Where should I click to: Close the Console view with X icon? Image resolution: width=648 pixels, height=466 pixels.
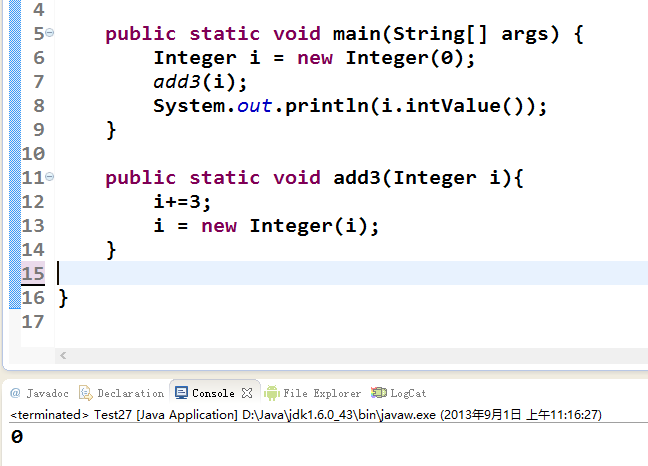(247, 393)
